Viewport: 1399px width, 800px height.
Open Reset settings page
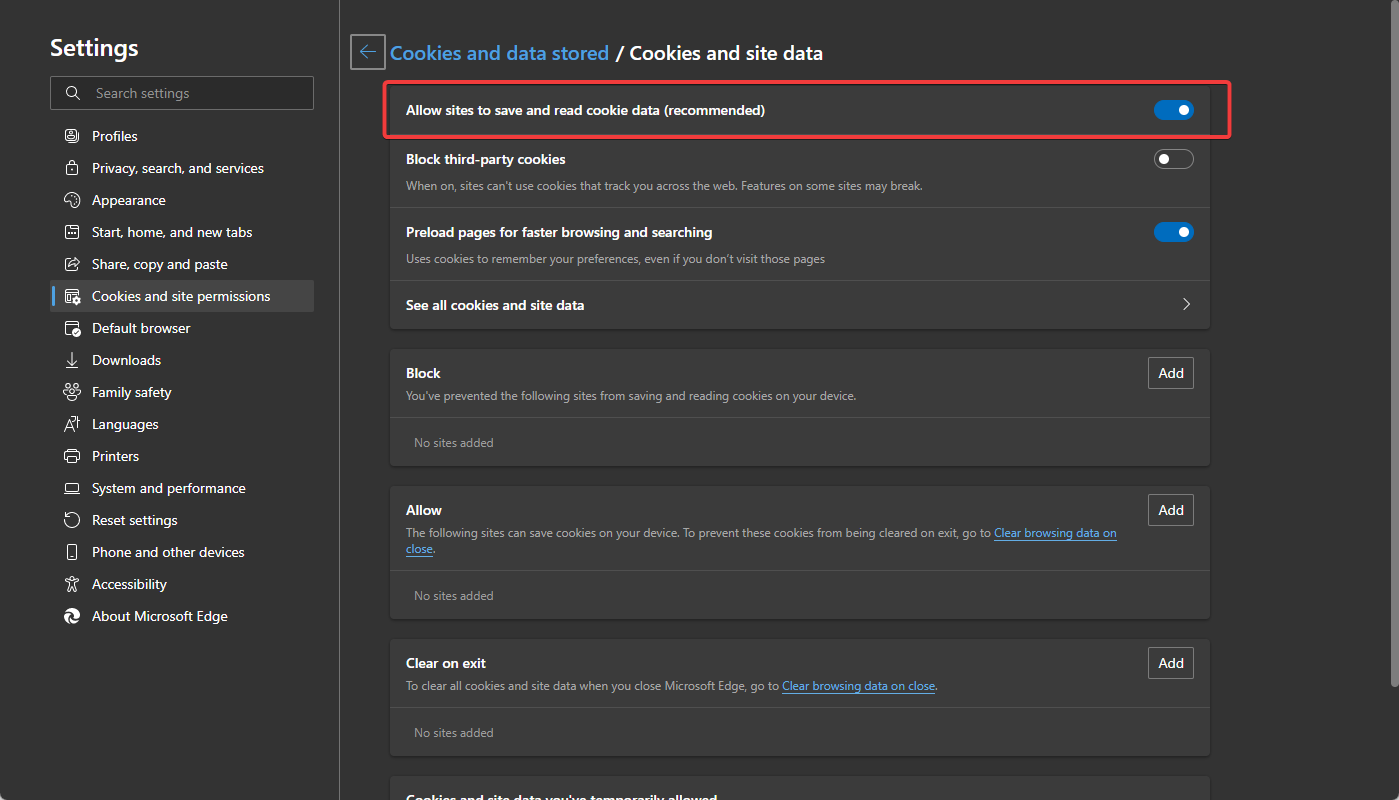(182, 520)
